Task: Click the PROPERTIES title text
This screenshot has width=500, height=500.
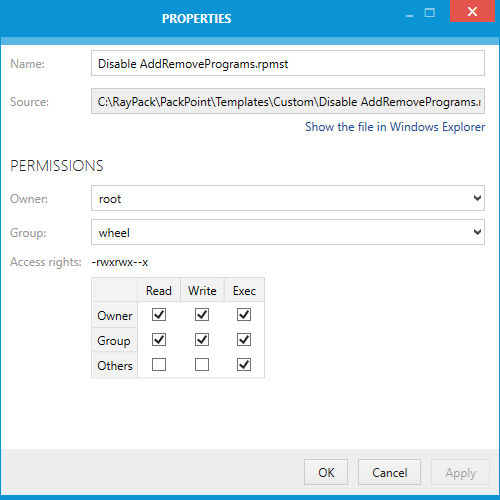Action: [x=196, y=19]
